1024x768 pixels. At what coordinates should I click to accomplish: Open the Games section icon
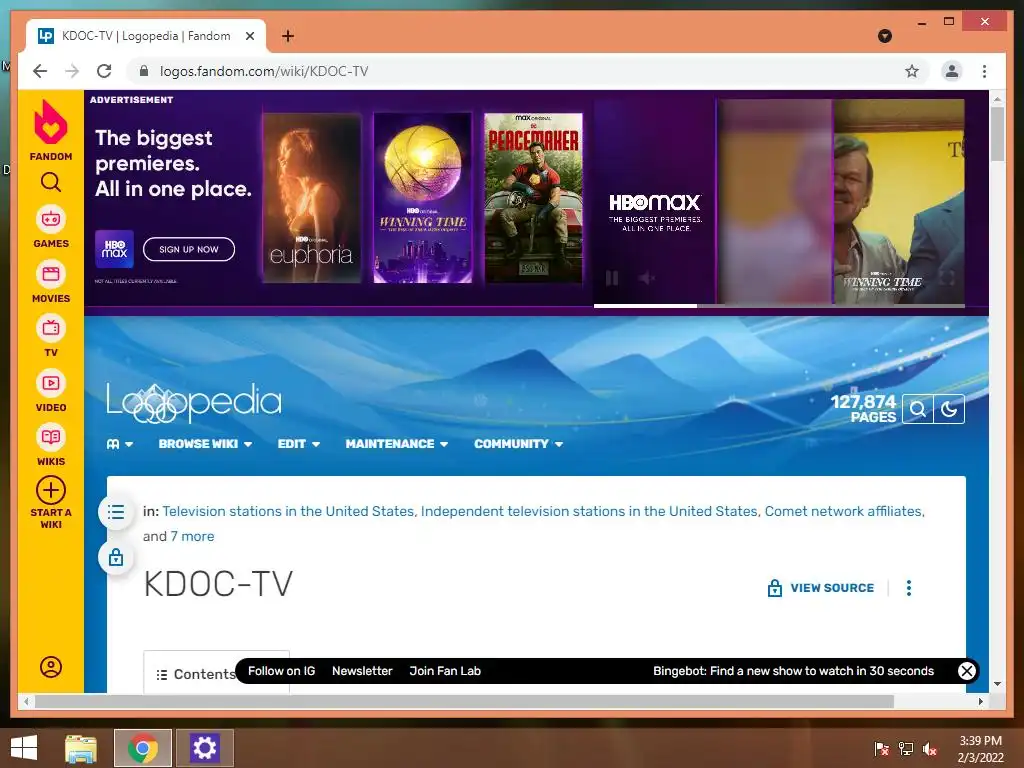[51, 219]
